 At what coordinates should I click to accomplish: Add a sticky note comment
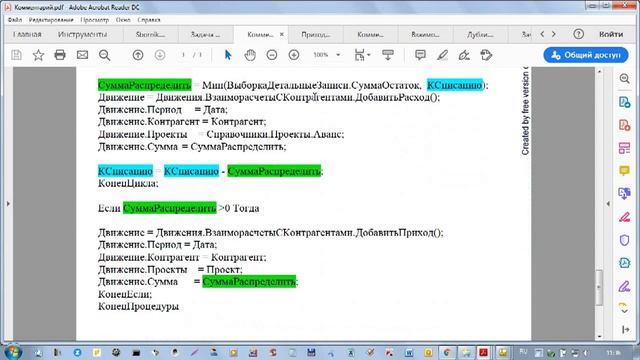(x=420, y=55)
